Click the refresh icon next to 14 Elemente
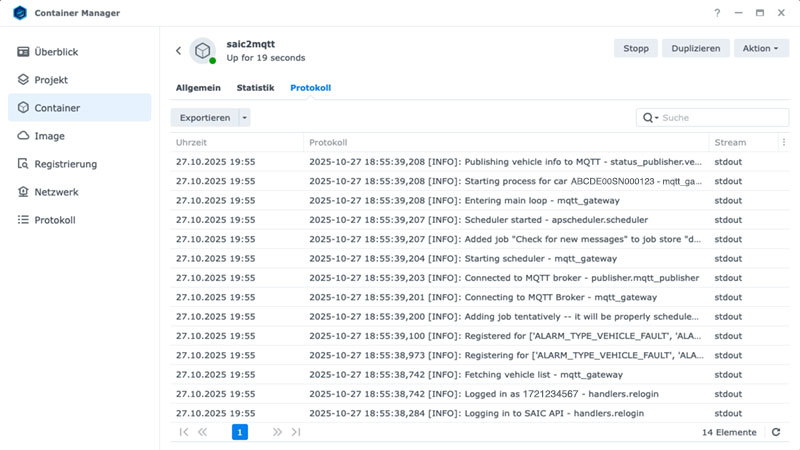 pos(775,432)
